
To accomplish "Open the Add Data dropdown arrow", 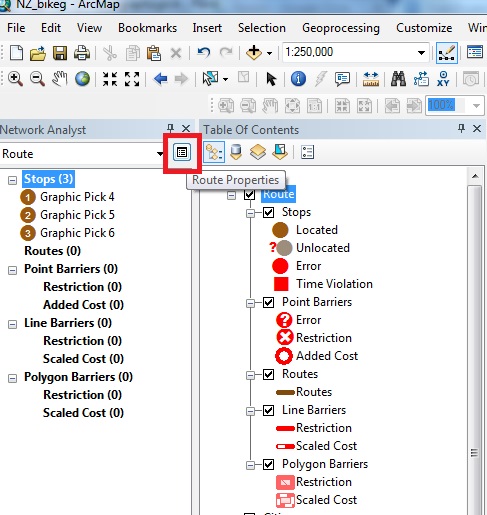I will click(269, 53).
